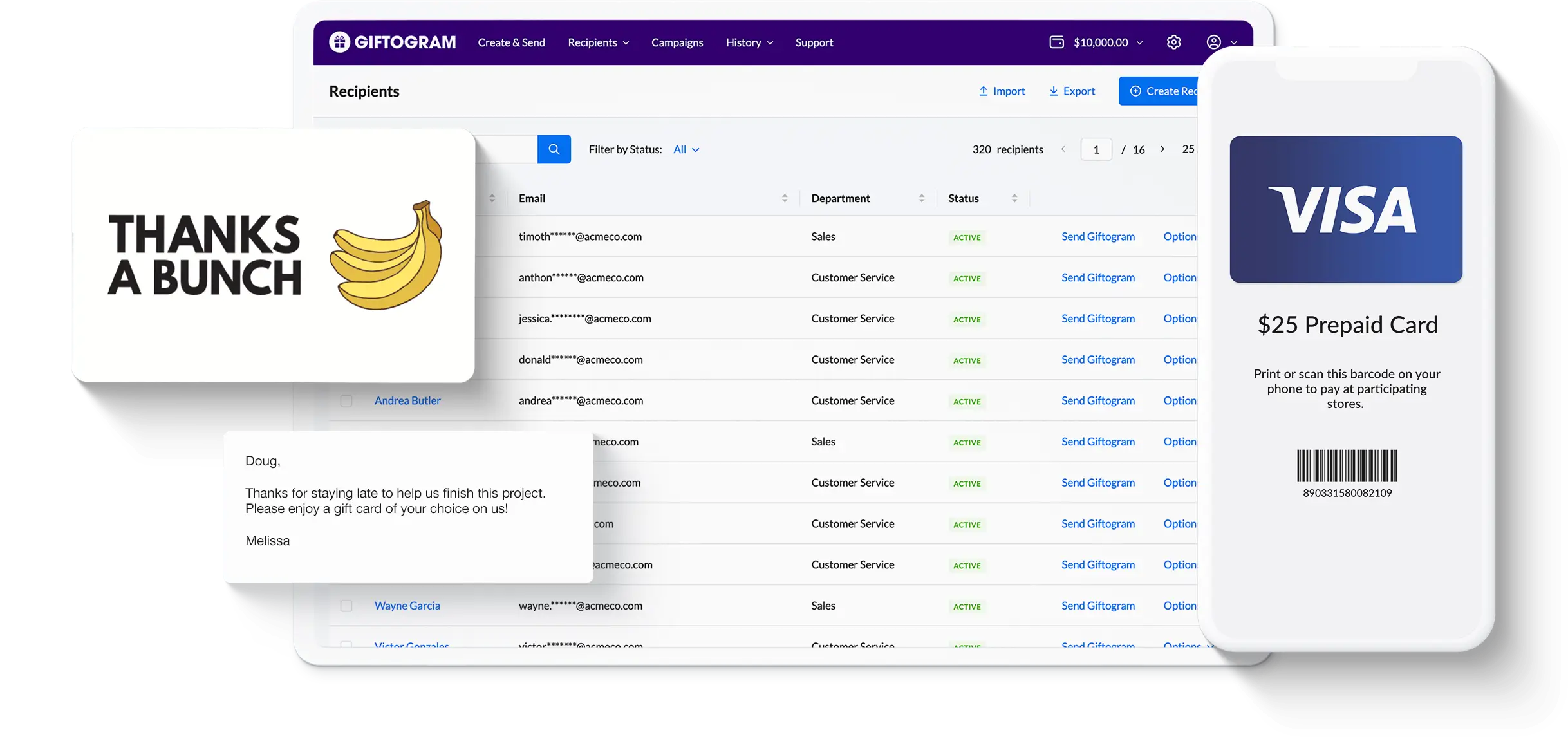Send Giftogram to Andrea Butler
Screen dimensions: 1568x737
[x=1097, y=400]
